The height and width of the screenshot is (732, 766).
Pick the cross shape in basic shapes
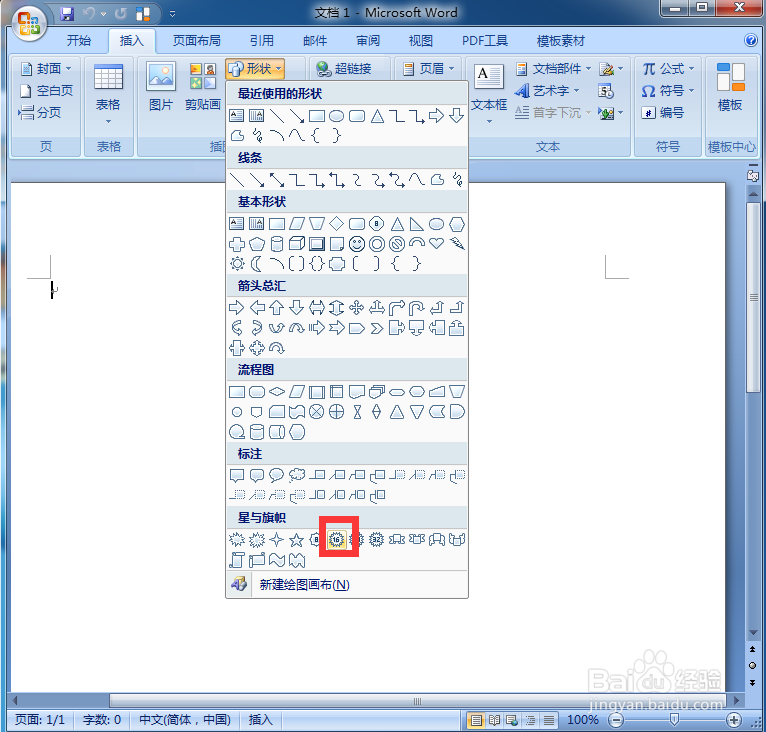237,244
